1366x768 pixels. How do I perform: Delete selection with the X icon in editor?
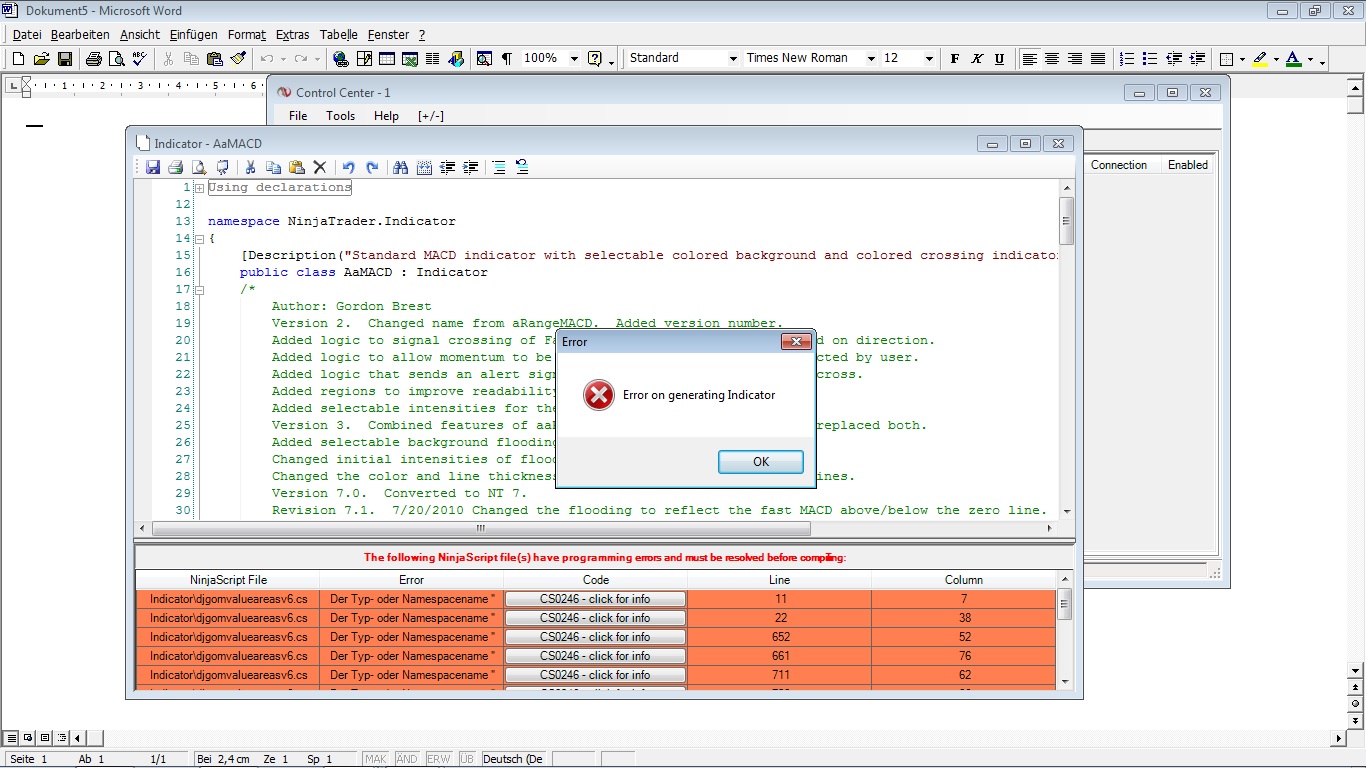[x=320, y=167]
